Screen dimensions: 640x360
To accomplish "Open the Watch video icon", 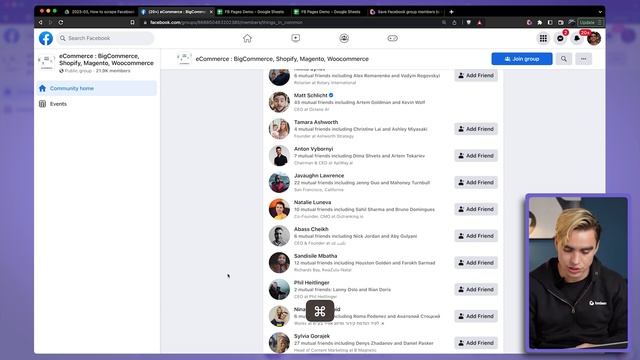I will pyautogui.click(x=296, y=38).
